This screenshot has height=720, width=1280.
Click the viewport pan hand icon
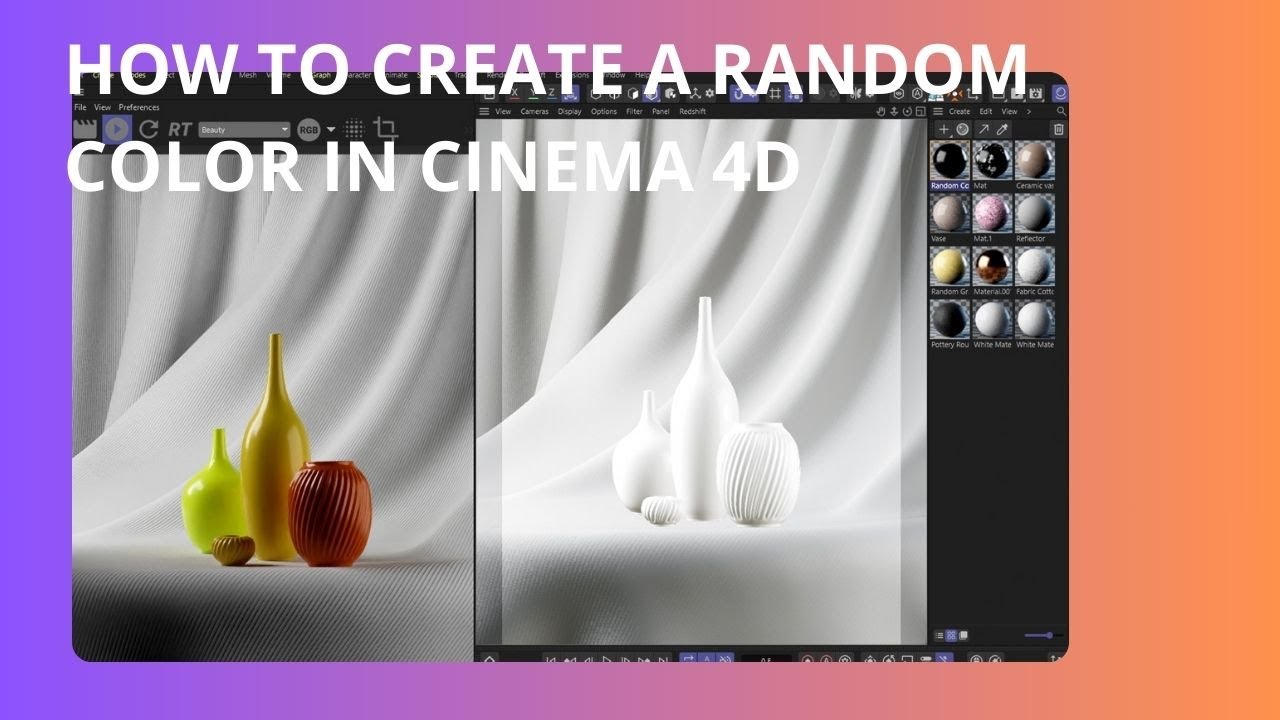881,111
